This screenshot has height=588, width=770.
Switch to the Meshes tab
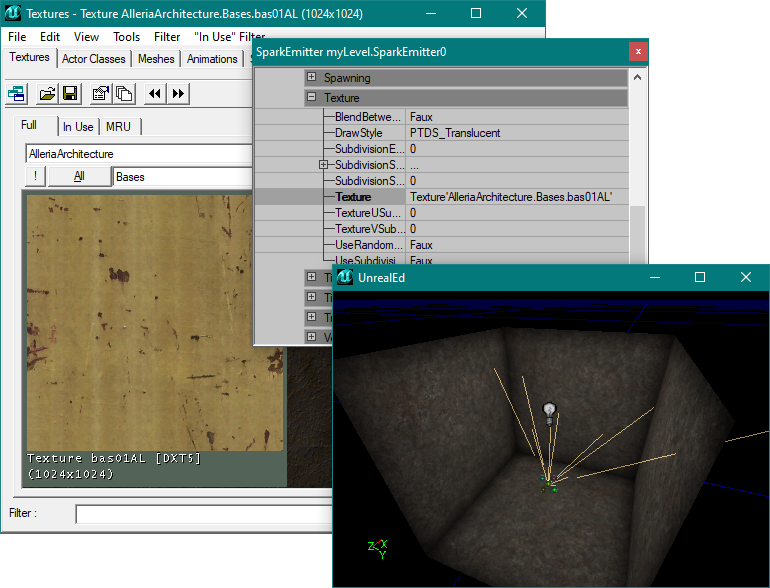[156, 59]
